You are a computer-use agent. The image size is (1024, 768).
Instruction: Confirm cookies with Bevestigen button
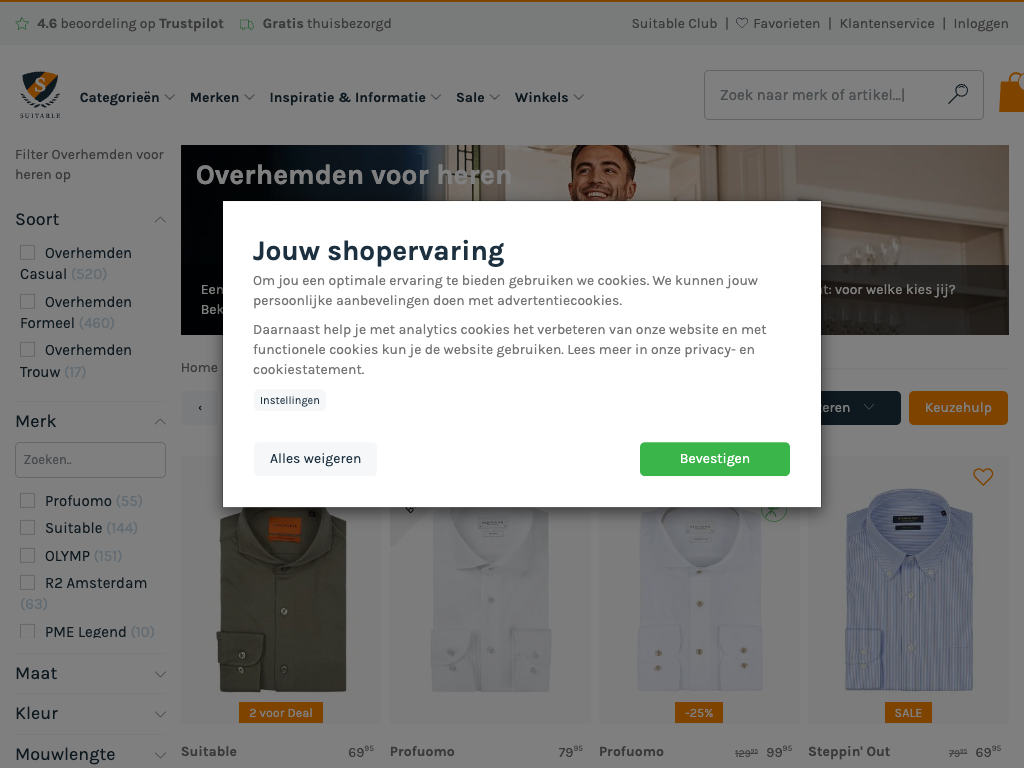714,459
